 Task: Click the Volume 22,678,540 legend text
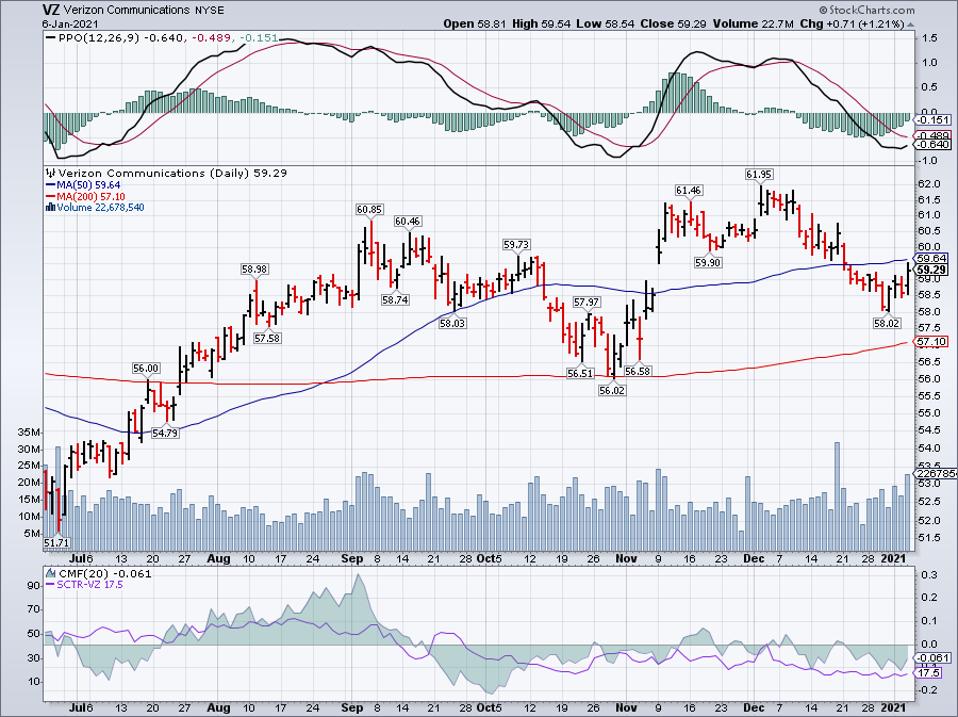101,208
